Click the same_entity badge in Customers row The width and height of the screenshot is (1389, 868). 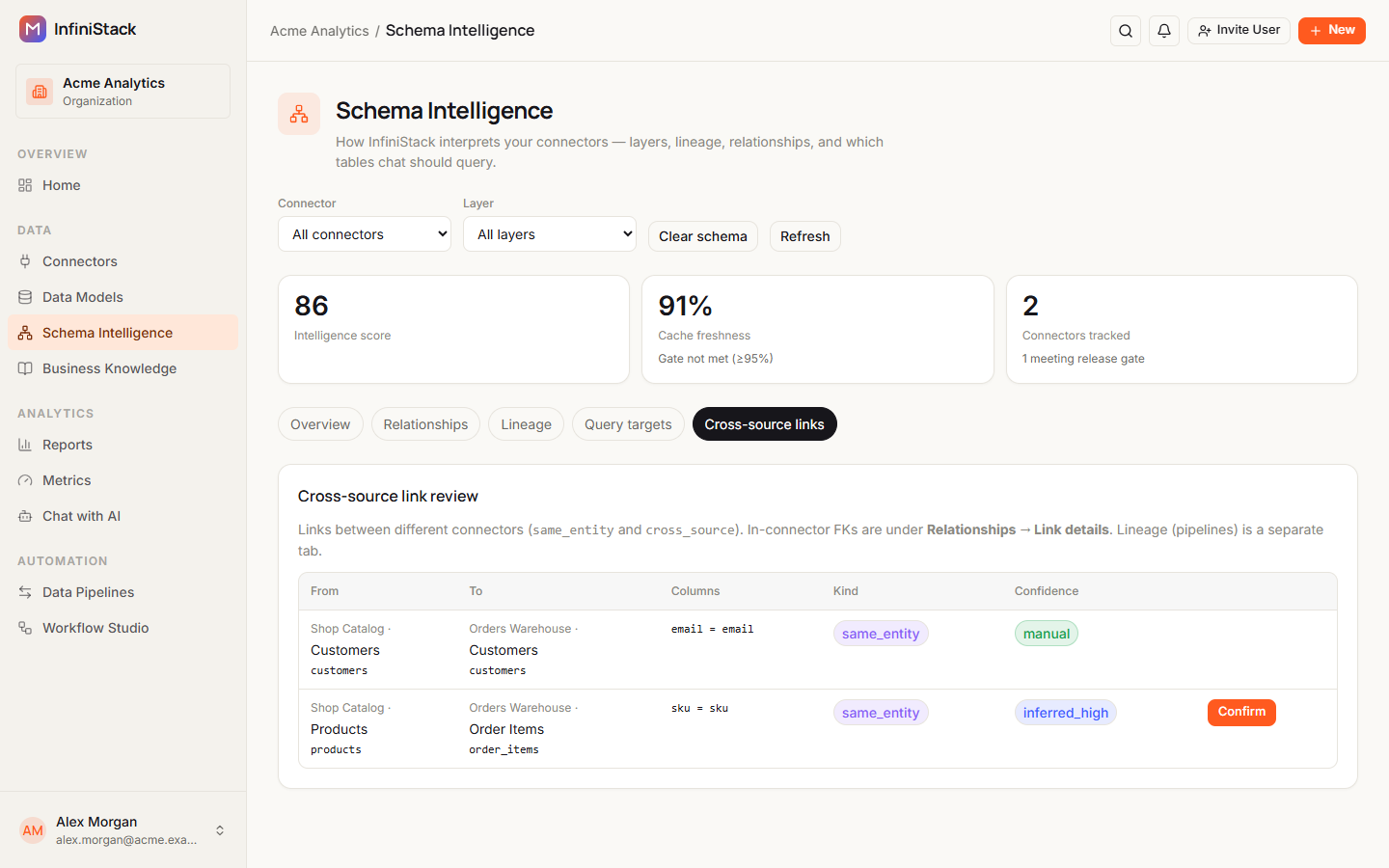[881, 634]
